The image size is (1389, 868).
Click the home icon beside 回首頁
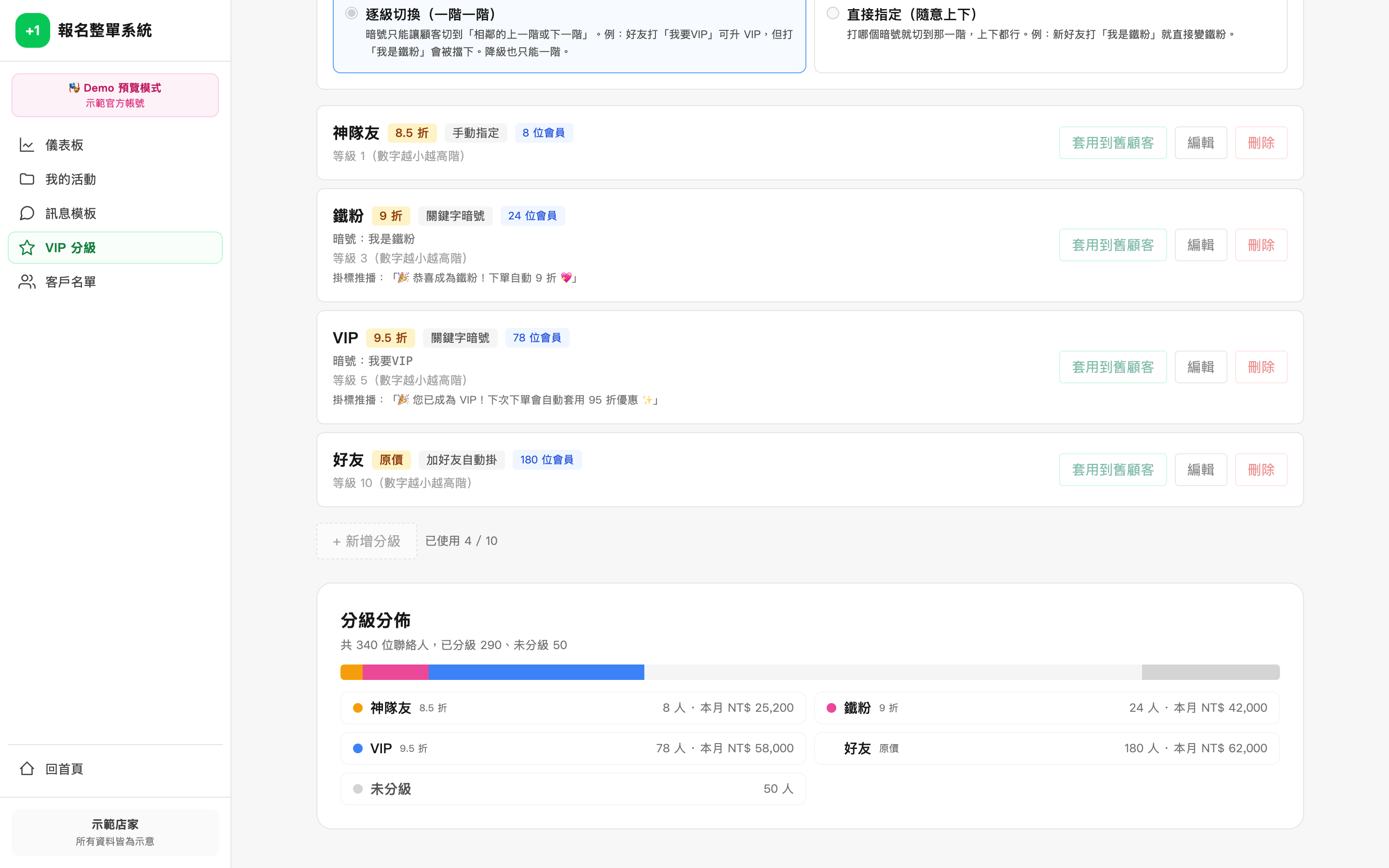click(x=27, y=769)
